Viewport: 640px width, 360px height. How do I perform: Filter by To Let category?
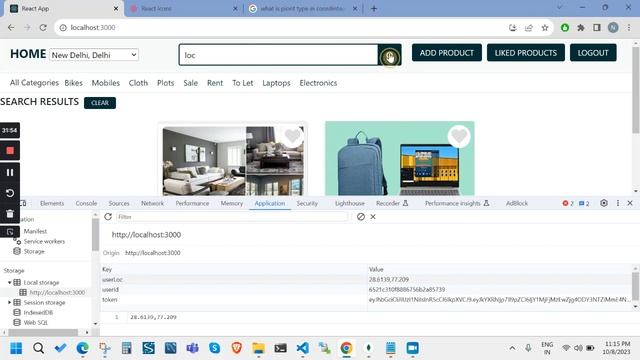[242, 83]
